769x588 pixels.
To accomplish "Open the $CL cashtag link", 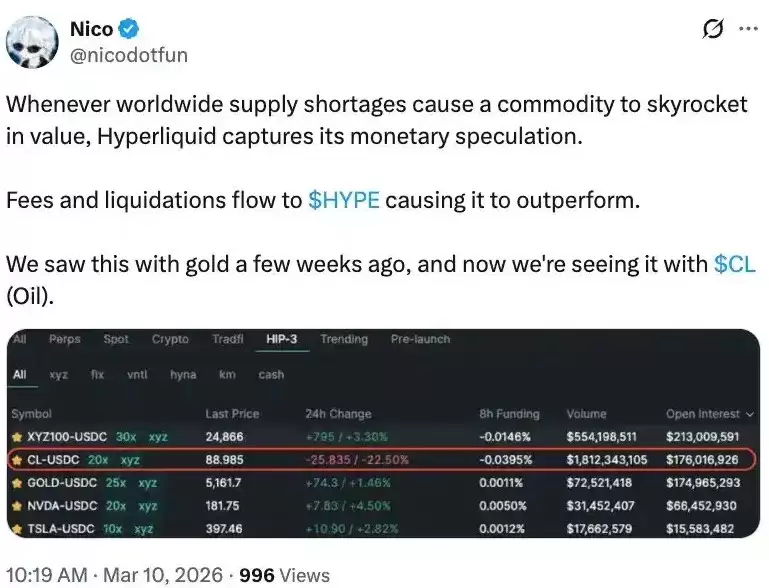I will [x=735, y=265].
